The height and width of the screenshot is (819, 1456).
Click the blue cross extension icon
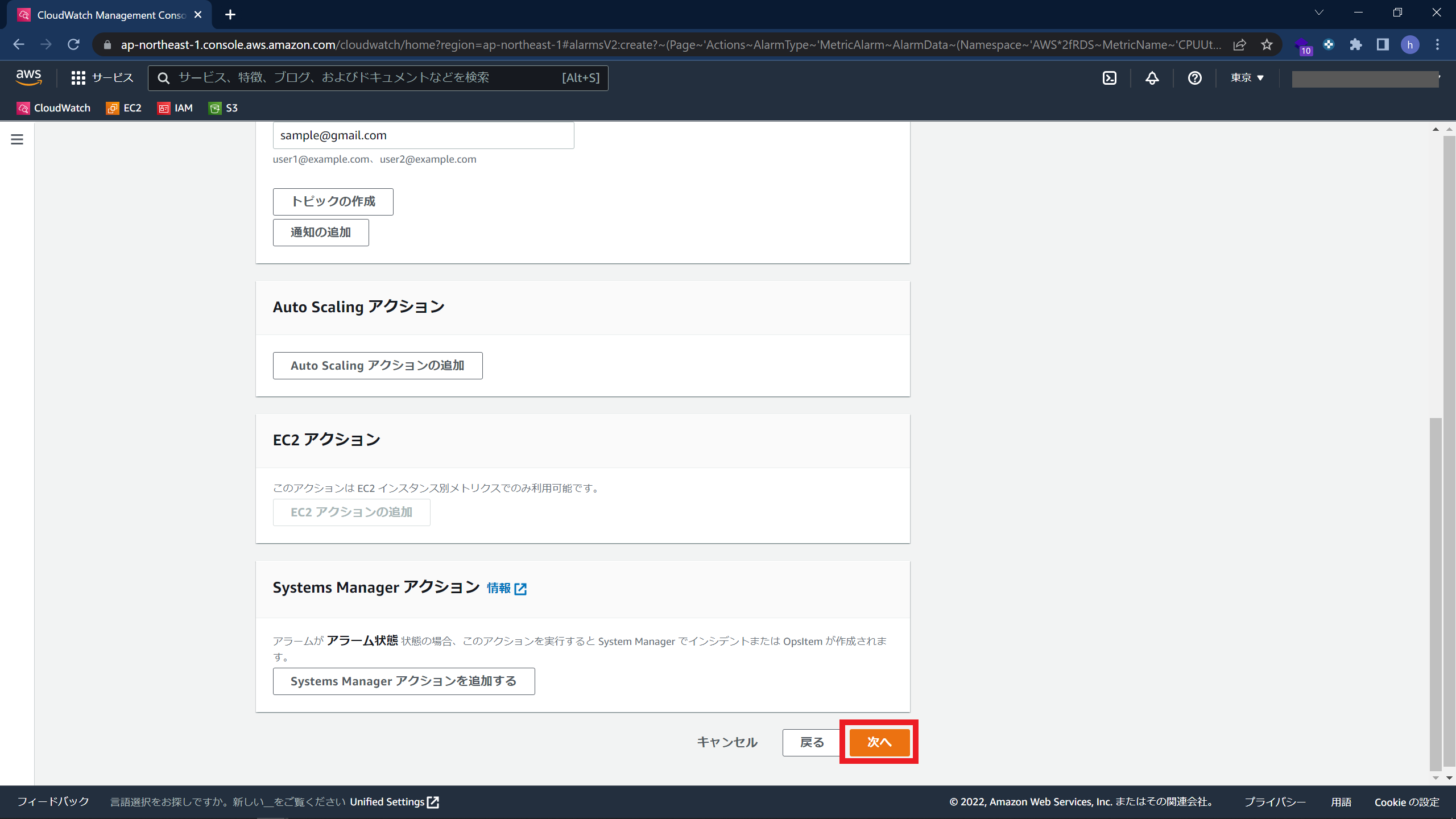pyautogui.click(x=1329, y=44)
